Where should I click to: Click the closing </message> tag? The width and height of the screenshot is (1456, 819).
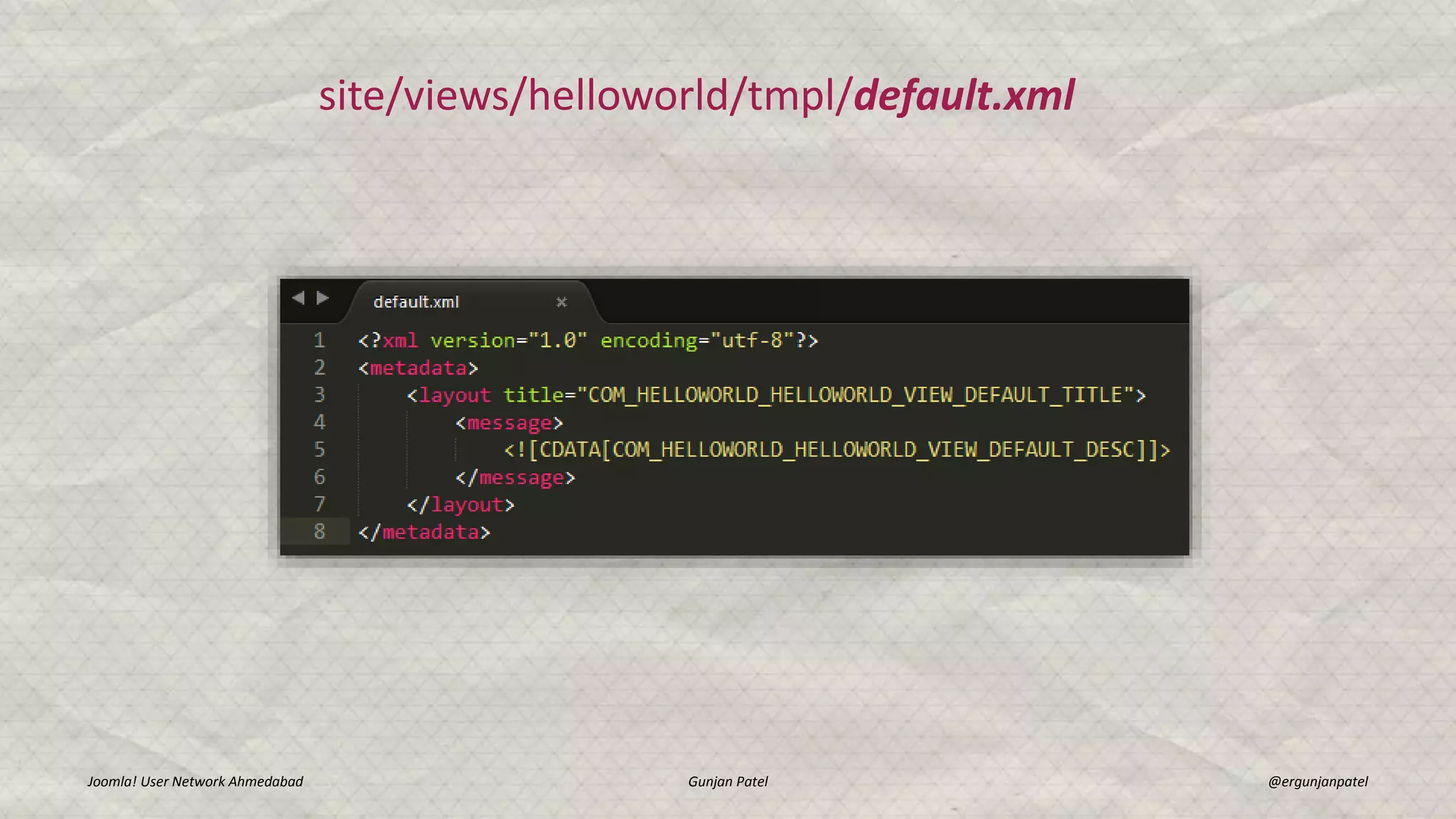pyautogui.click(x=515, y=478)
